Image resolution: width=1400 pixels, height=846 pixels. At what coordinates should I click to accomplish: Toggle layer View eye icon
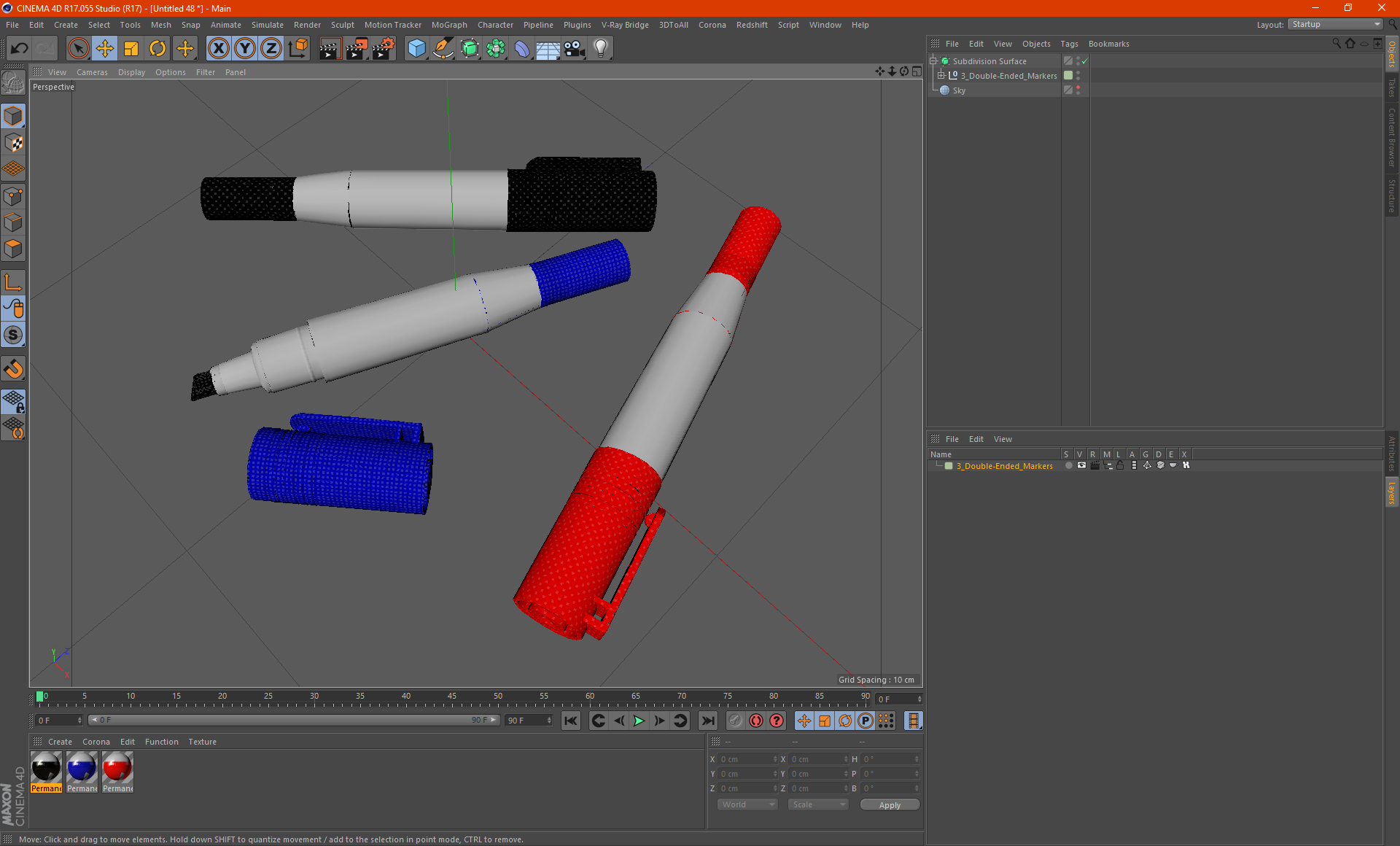pos(1081,465)
